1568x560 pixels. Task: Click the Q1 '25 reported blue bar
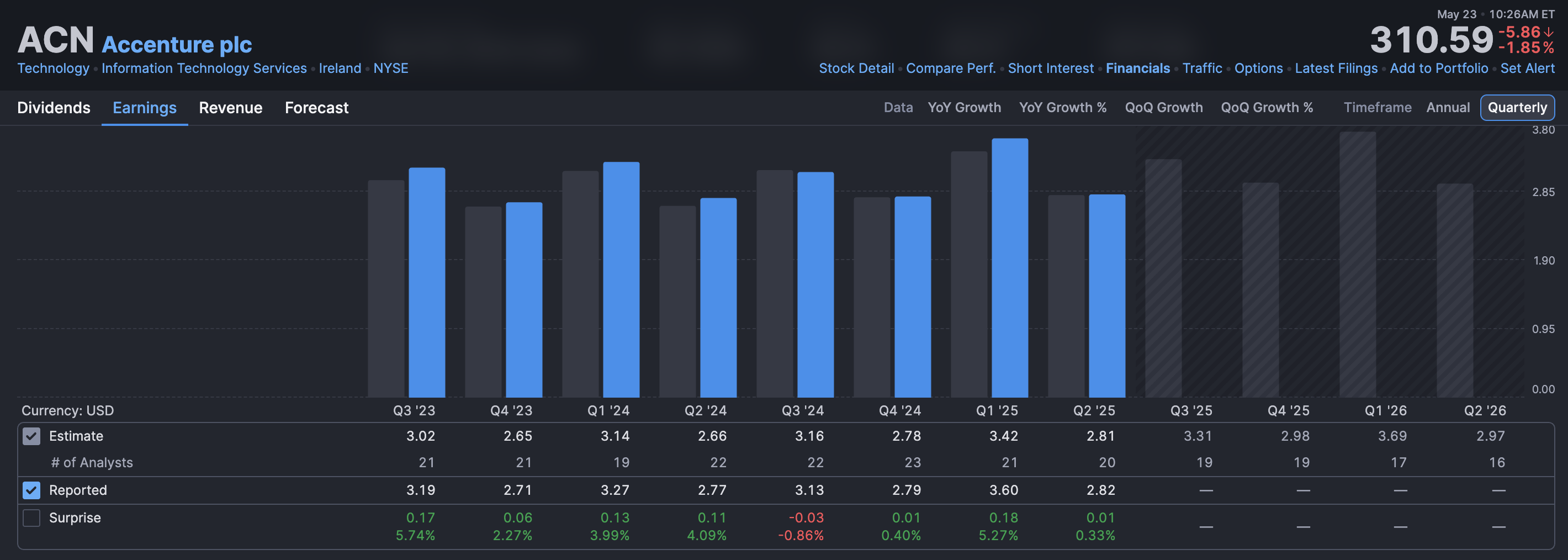point(1010,268)
